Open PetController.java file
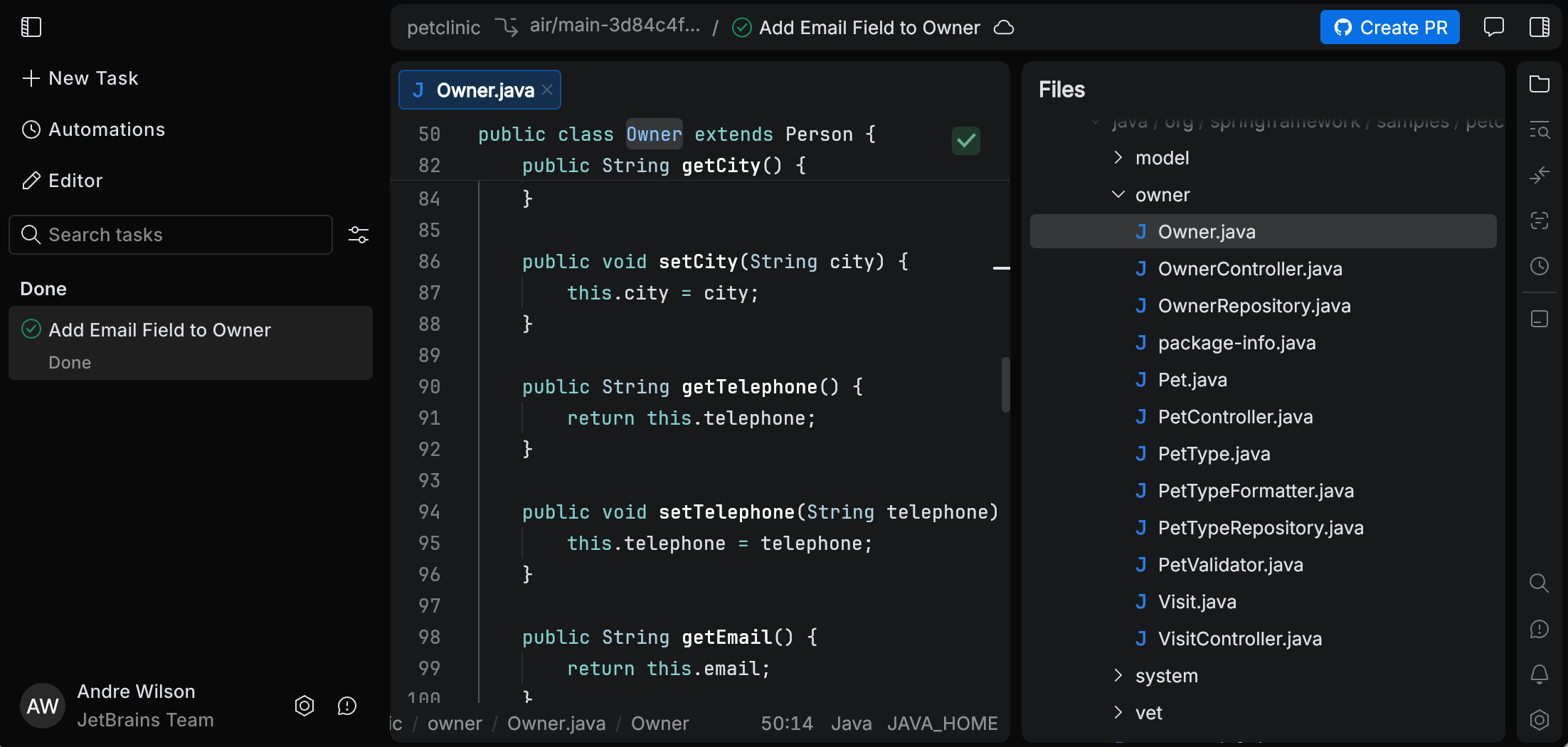 coord(1235,417)
